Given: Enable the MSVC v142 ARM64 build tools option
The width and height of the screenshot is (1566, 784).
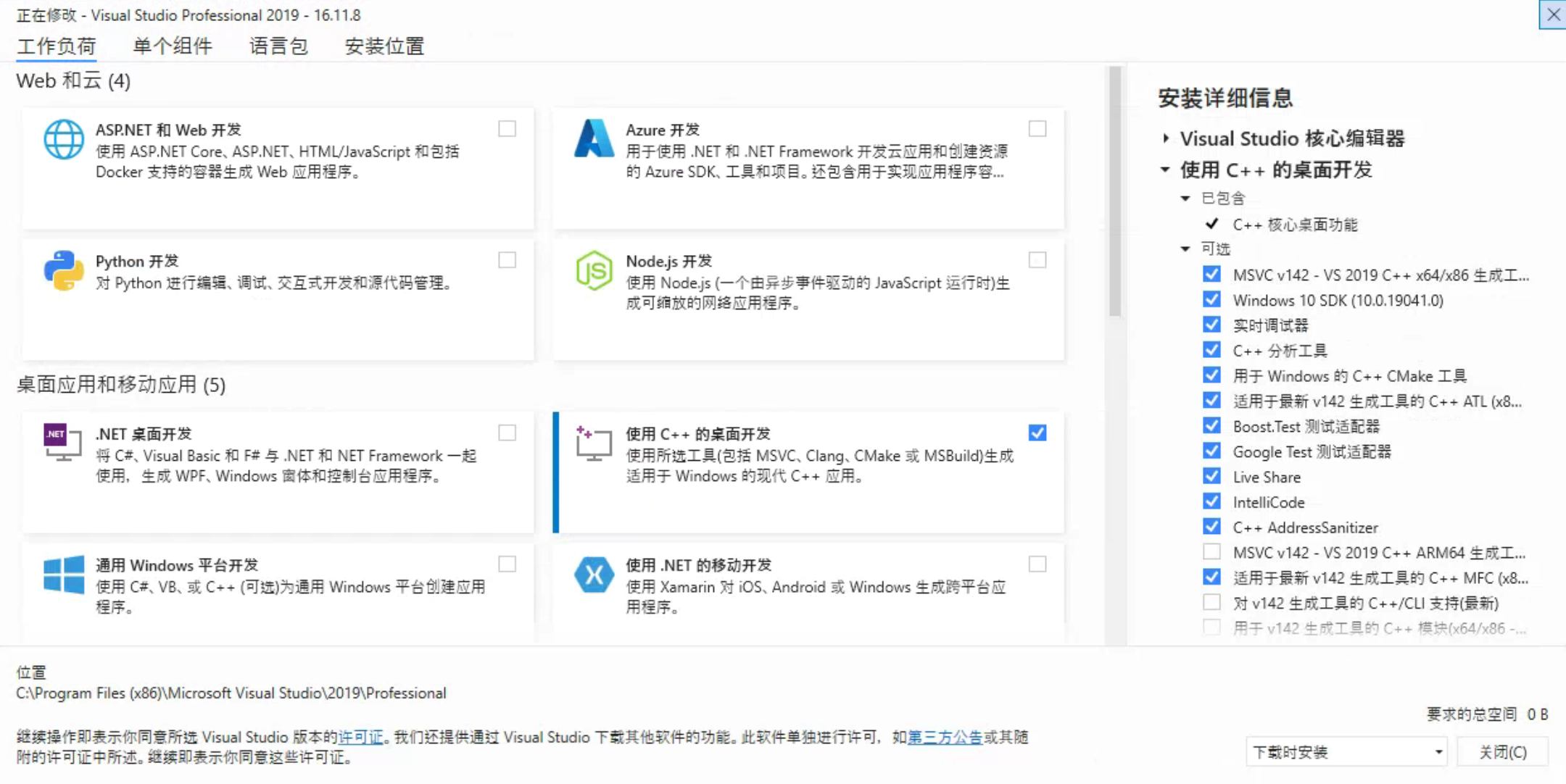Looking at the screenshot, I should [x=1211, y=552].
